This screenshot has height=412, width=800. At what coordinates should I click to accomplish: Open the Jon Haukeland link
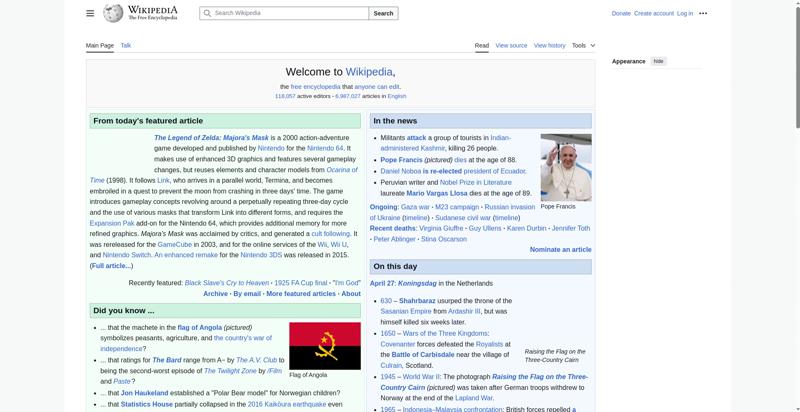144,393
